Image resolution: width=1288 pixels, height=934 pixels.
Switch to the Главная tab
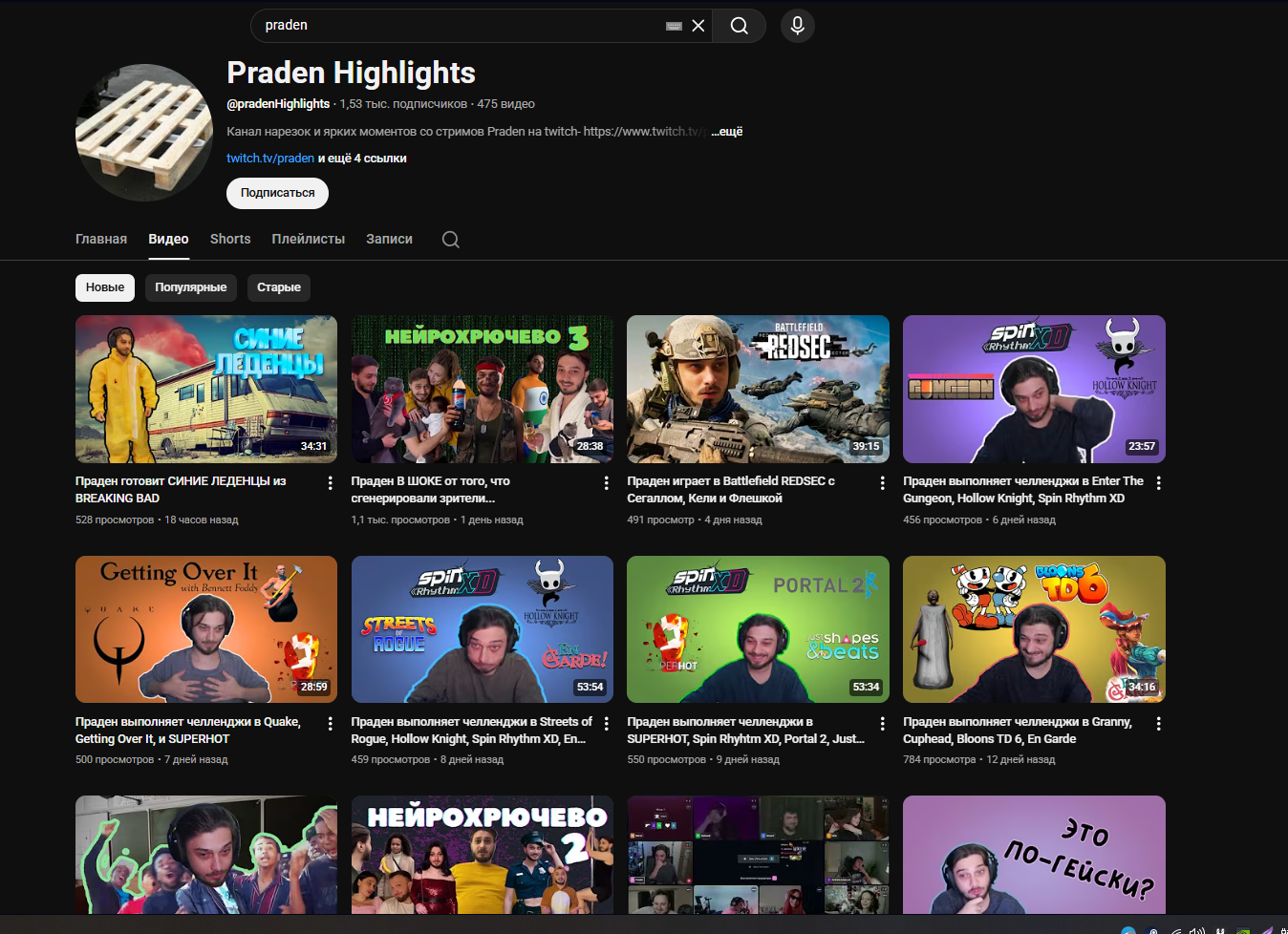click(101, 239)
